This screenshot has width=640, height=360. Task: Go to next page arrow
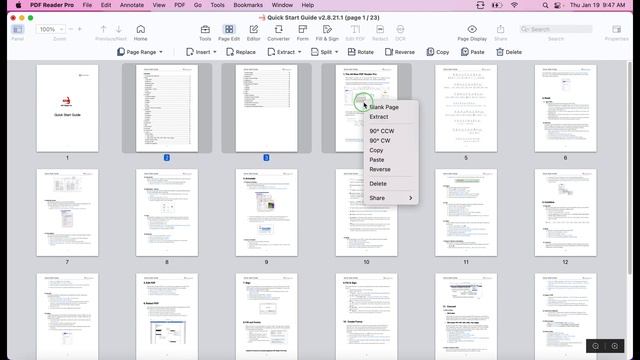point(119,29)
